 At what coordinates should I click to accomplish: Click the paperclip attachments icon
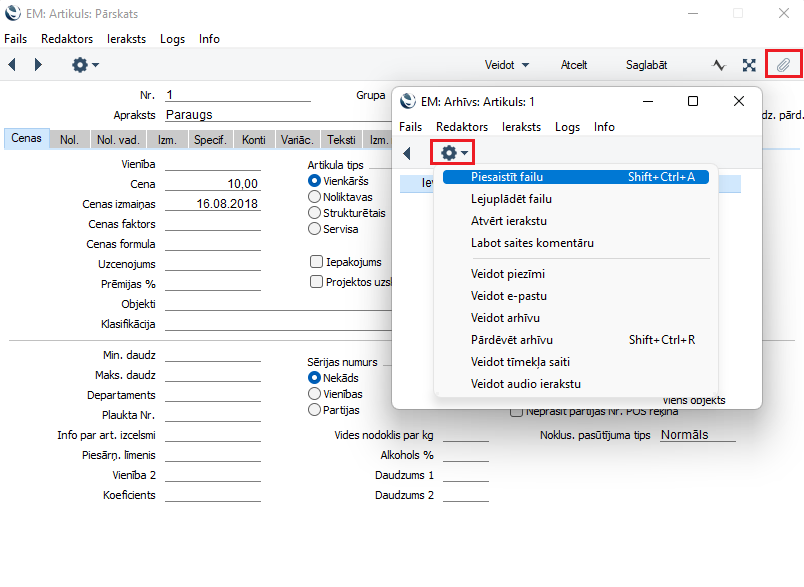[x=784, y=65]
